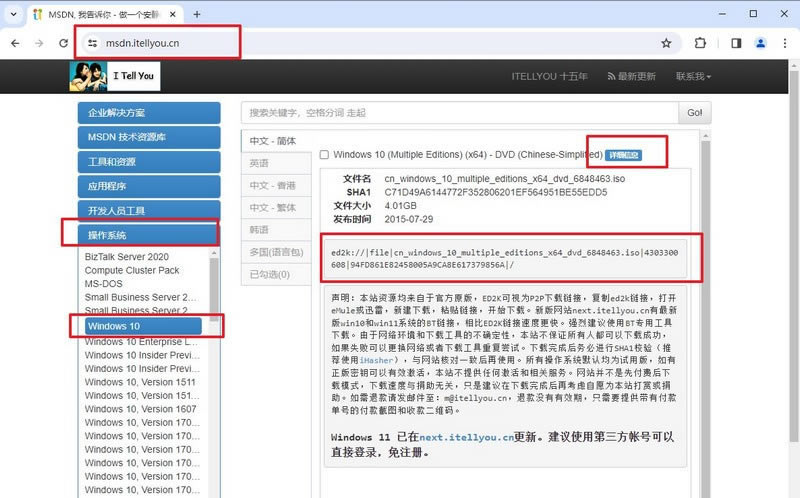Viewport: 800px width, 498px height.
Task: Expand the 操作系统 category panel
Action: [x=148, y=235]
